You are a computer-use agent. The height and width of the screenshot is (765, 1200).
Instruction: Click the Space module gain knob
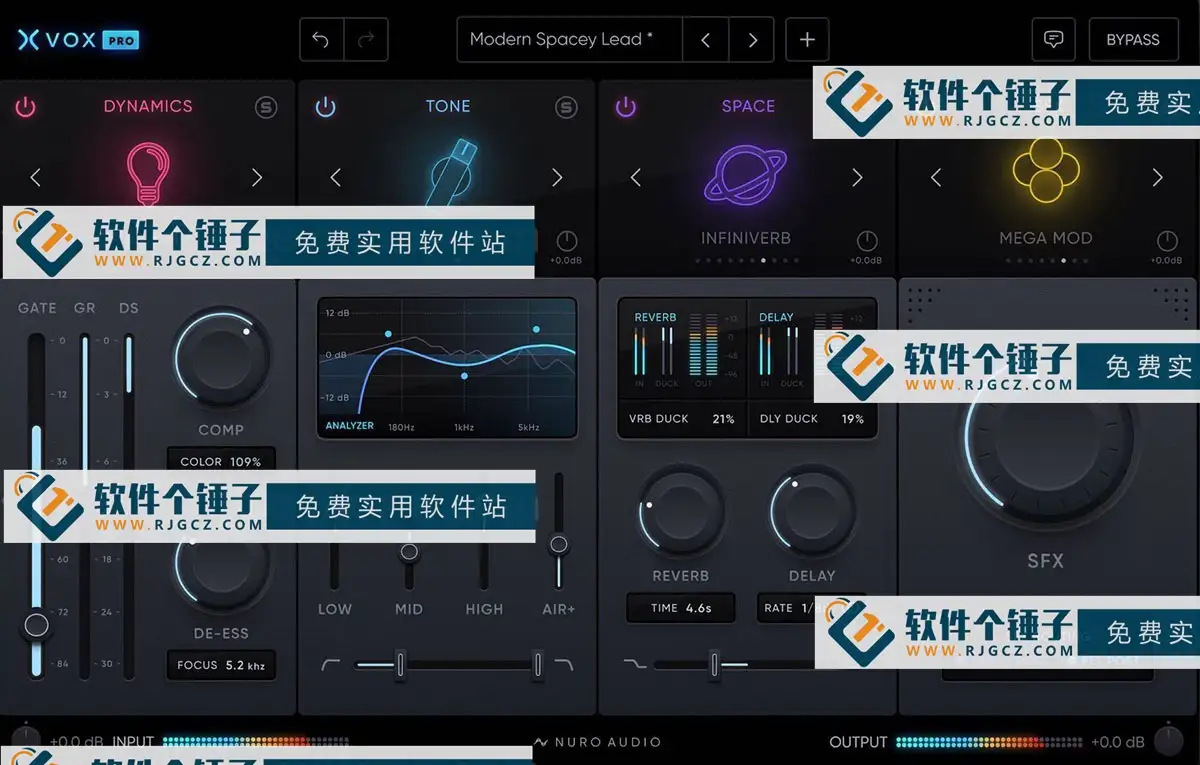click(867, 241)
